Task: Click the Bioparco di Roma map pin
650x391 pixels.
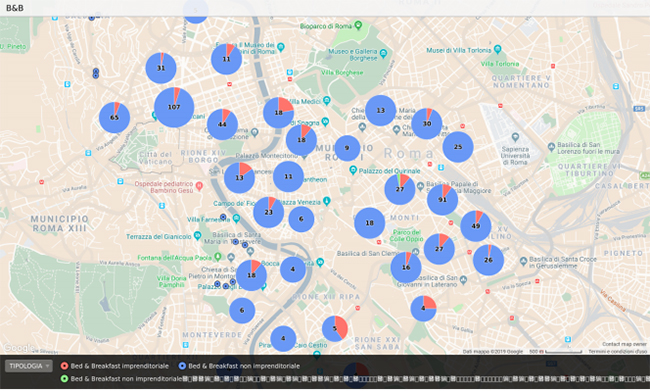Action: [359, 25]
